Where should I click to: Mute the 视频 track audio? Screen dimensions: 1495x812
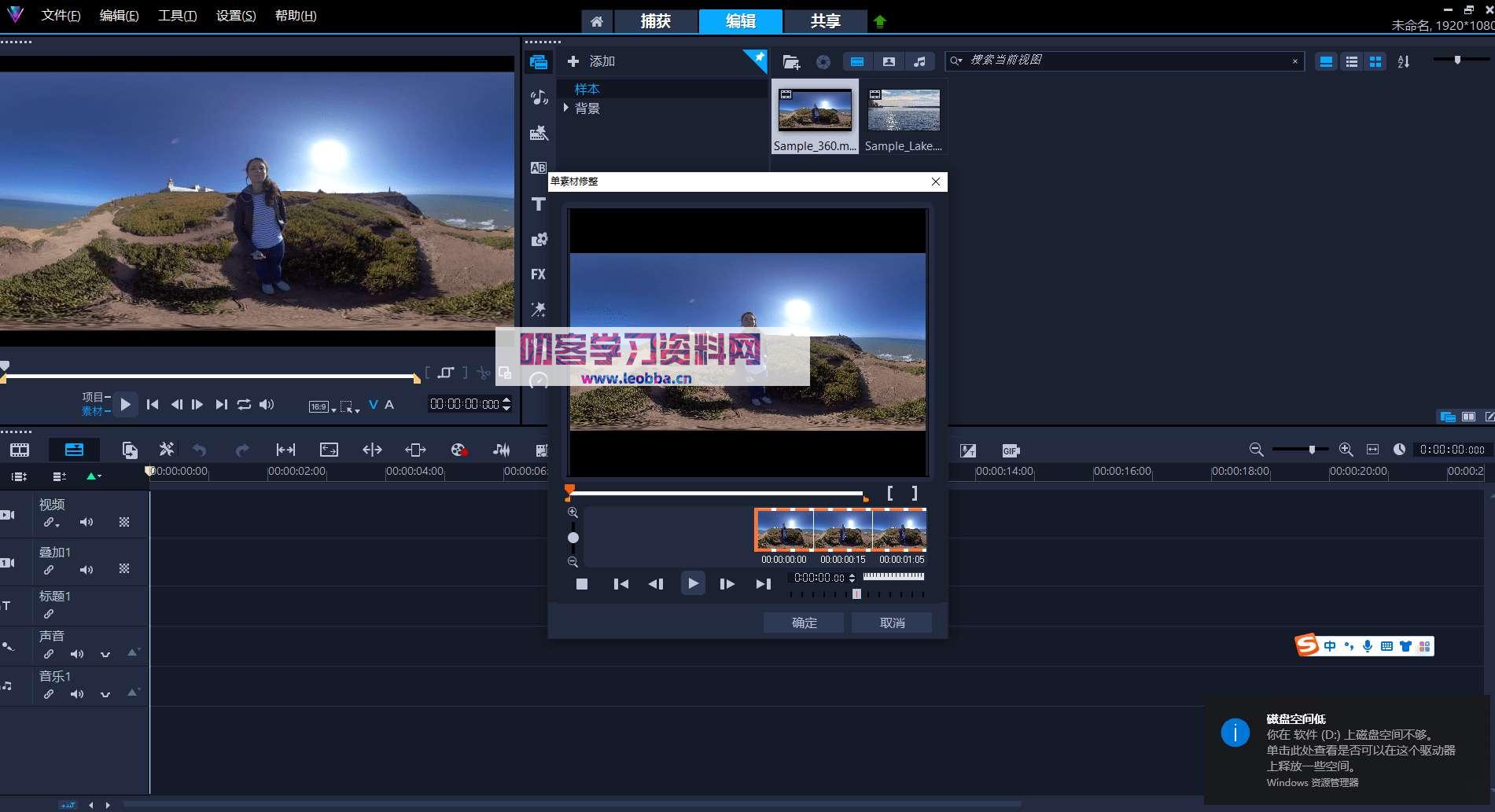(87, 523)
